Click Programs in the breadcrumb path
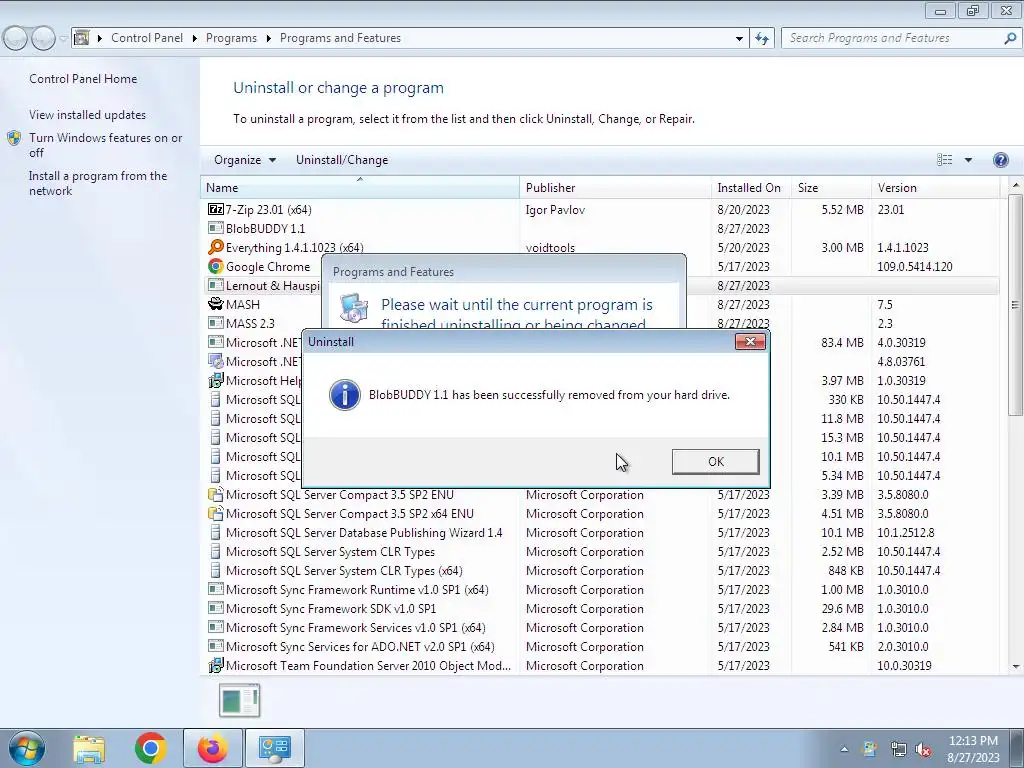This screenshot has width=1024, height=768. point(231,38)
